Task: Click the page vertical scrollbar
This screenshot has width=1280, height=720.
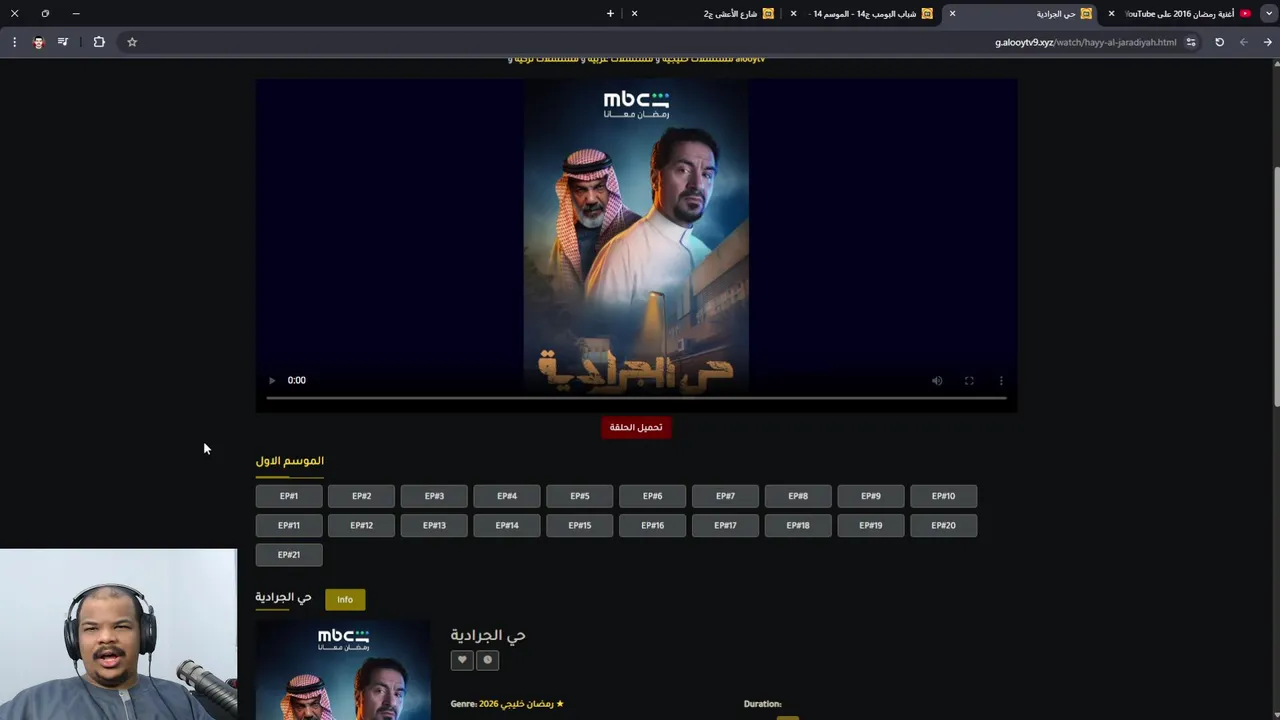Action: tap(1276, 285)
